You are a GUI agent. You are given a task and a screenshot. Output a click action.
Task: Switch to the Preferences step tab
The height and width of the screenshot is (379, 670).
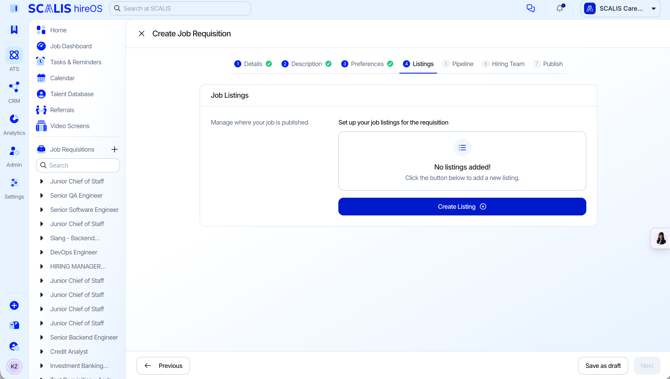point(367,64)
